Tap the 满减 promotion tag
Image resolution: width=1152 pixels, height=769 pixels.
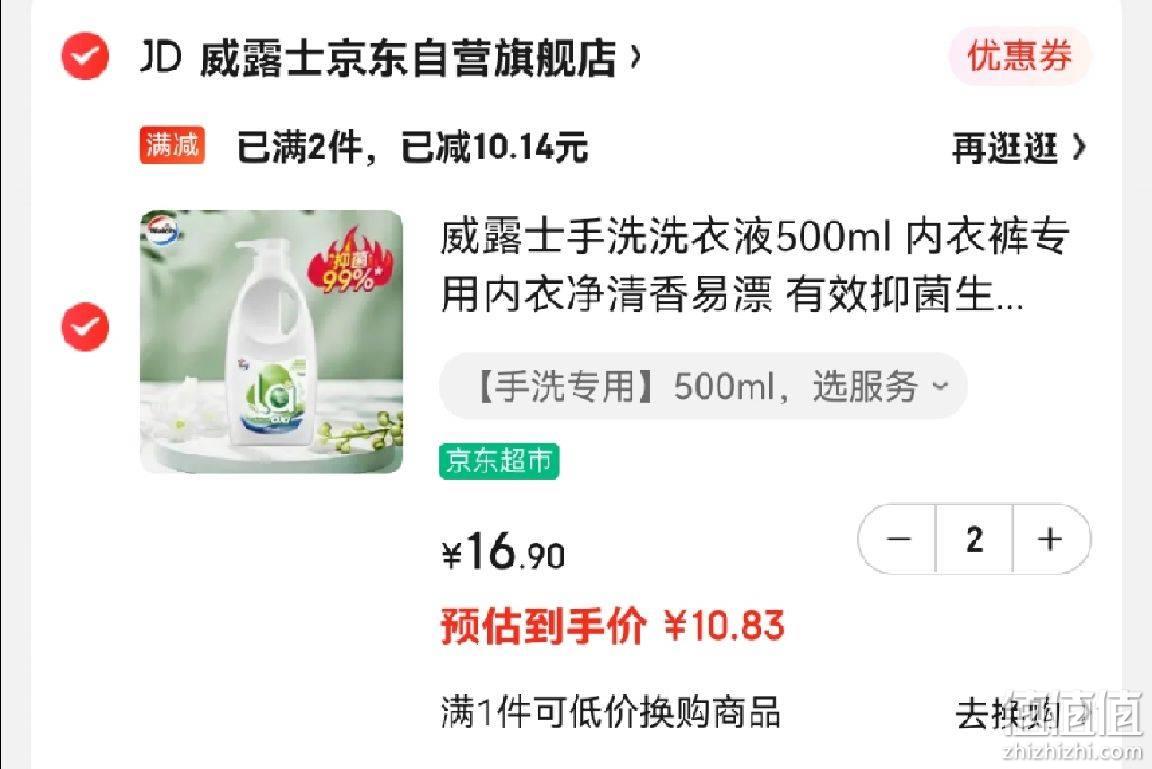(x=172, y=145)
